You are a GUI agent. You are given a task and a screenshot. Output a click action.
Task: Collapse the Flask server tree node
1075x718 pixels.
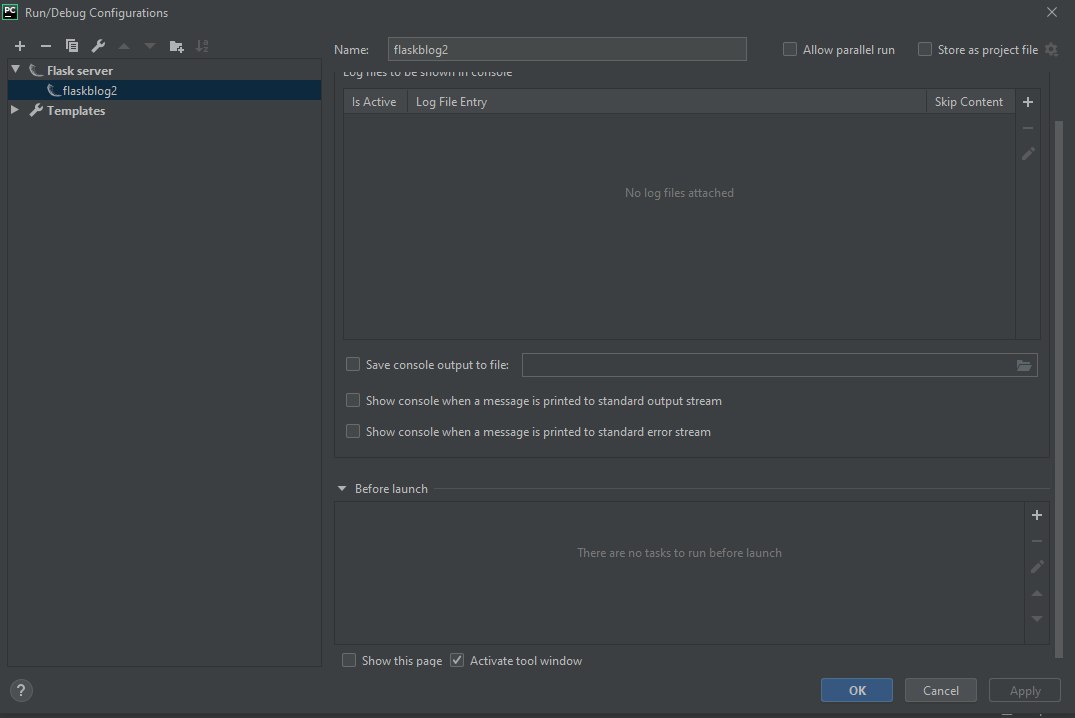[x=16, y=70]
